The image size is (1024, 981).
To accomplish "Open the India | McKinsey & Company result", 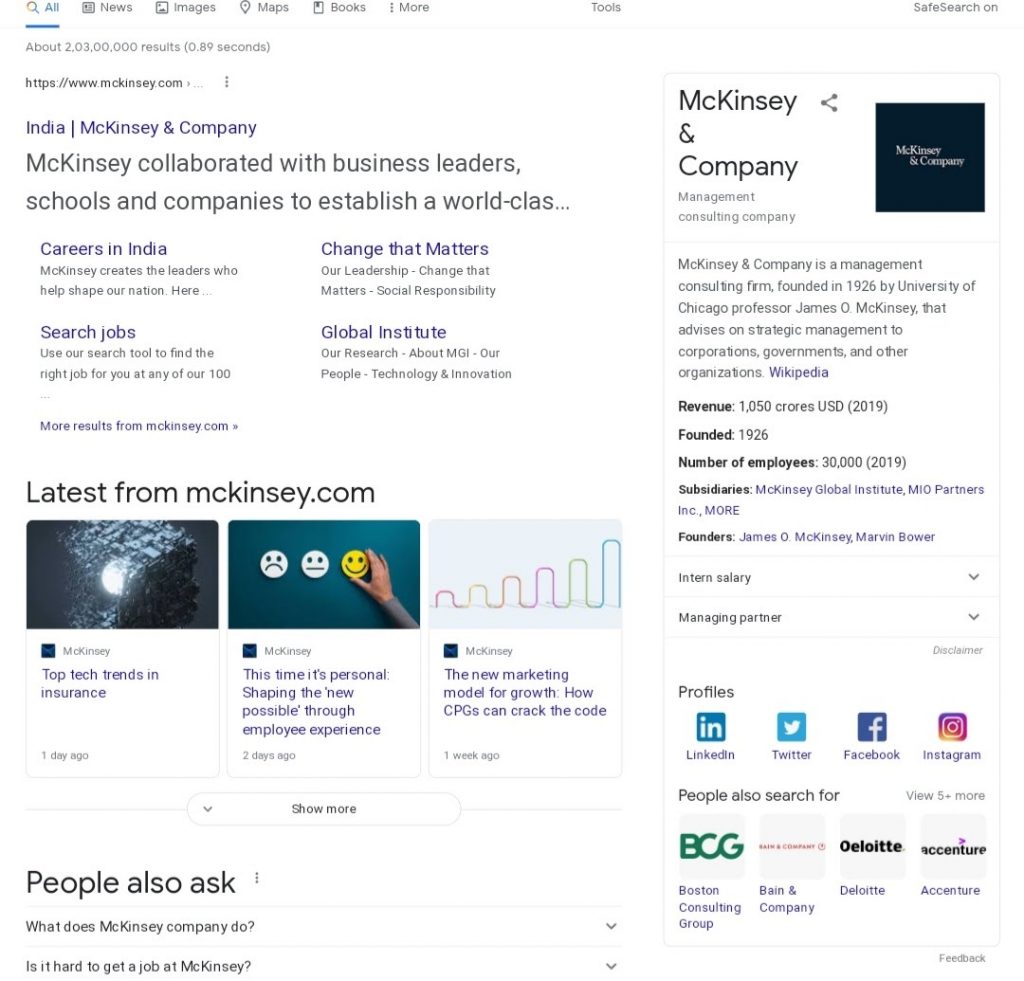I will pos(141,128).
